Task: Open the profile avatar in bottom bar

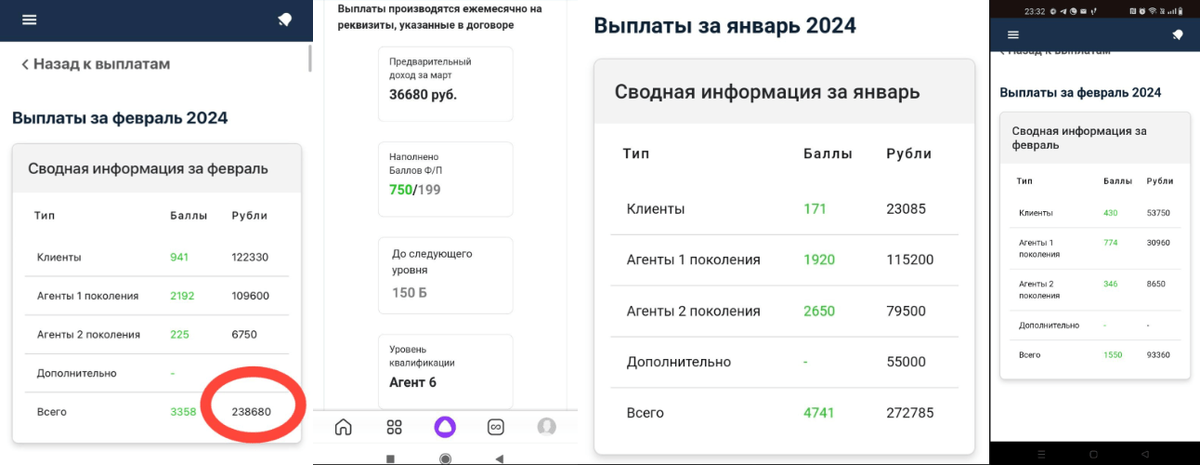Action: coord(546,427)
